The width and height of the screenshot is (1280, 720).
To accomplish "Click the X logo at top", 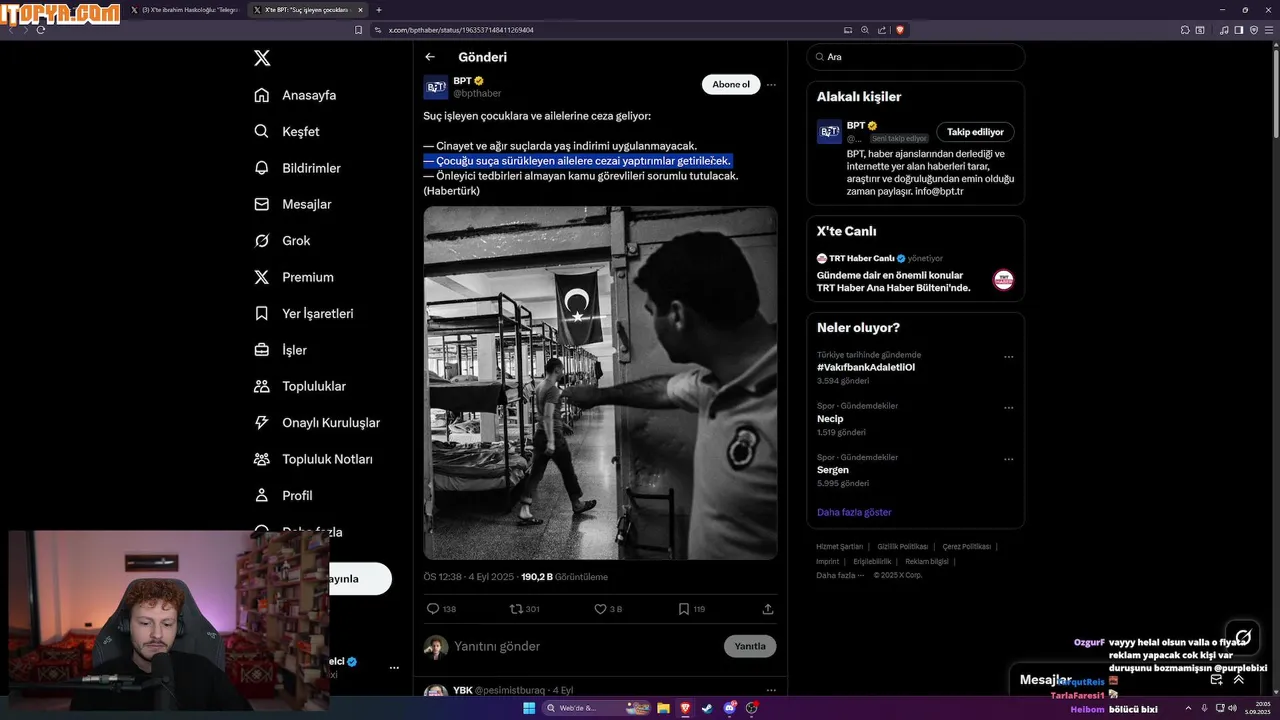I will pos(262,58).
